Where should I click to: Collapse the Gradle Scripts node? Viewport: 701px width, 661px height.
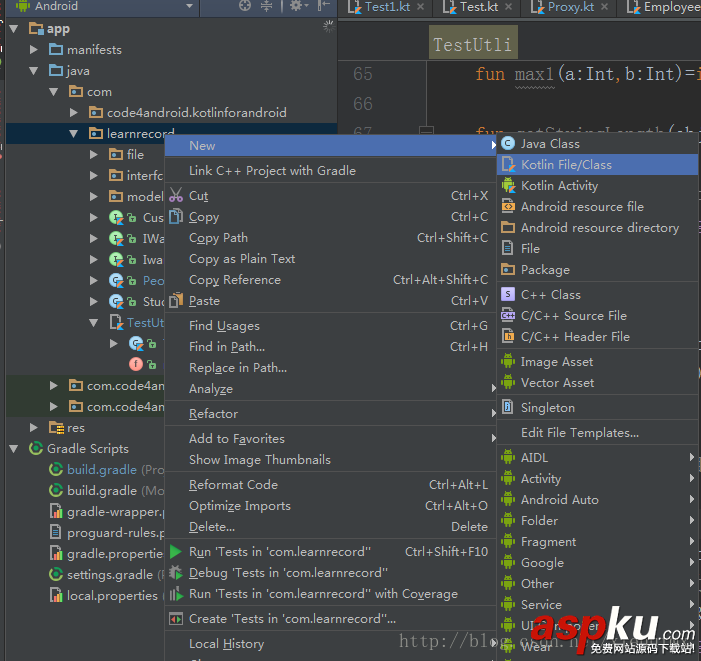tap(14, 449)
